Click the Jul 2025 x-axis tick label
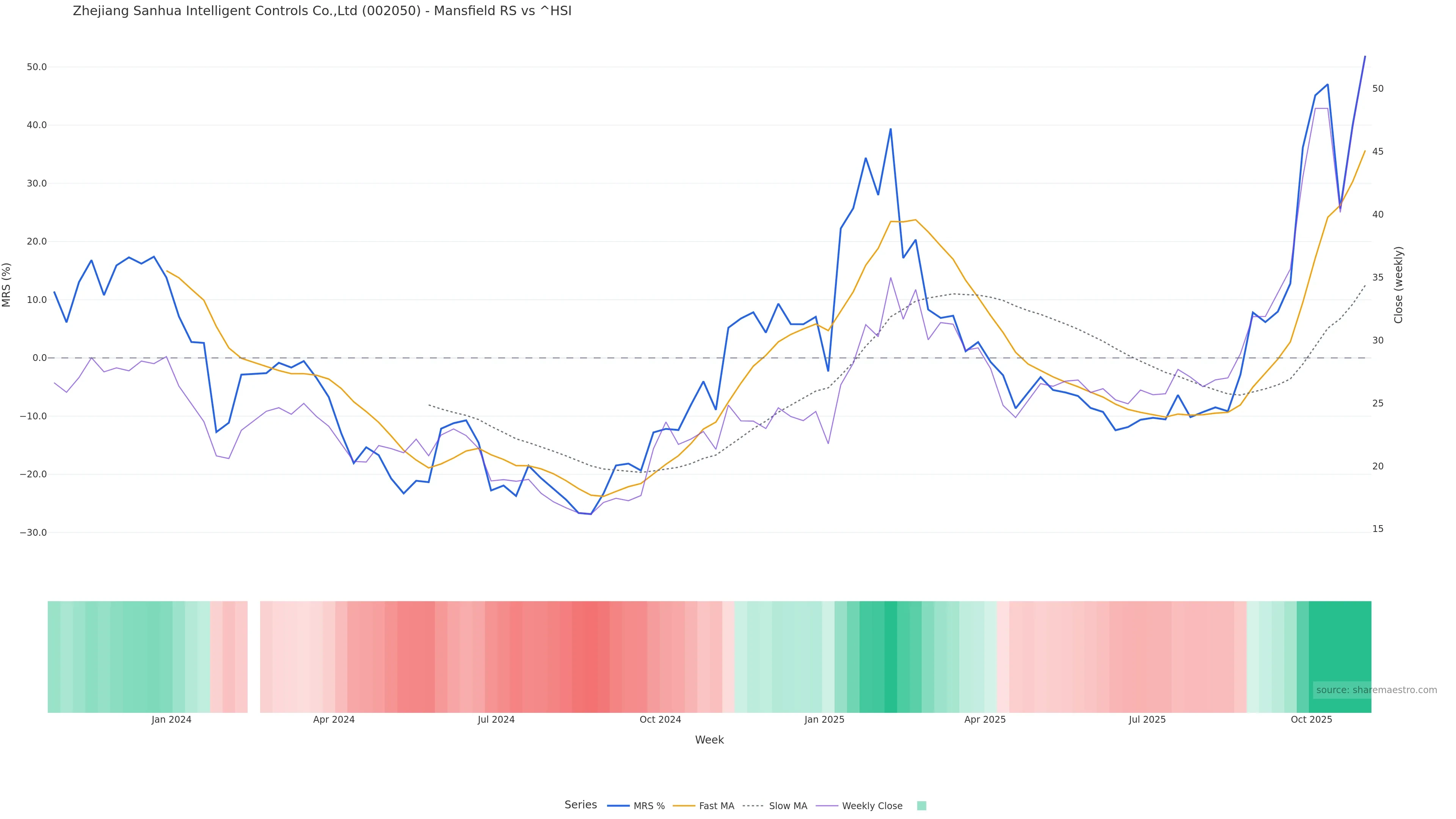The height and width of the screenshot is (819, 1456). click(1147, 720)
